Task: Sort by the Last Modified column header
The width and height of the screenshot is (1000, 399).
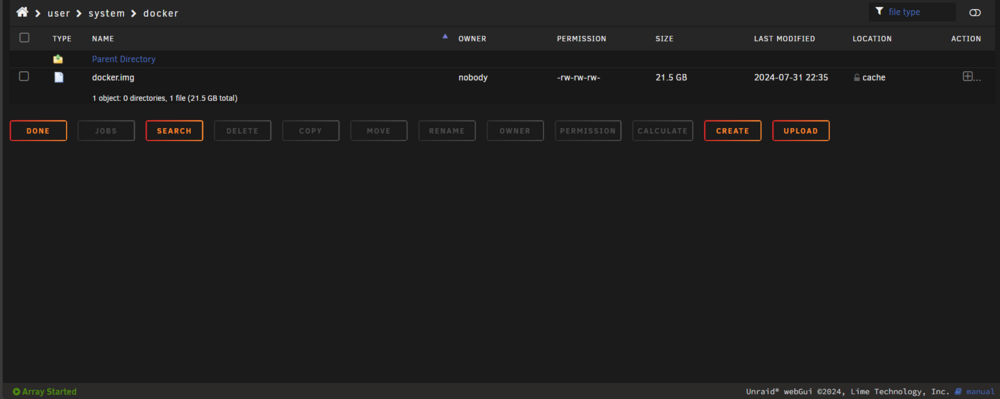Action: pyautogui.click(x=784, y=39)
